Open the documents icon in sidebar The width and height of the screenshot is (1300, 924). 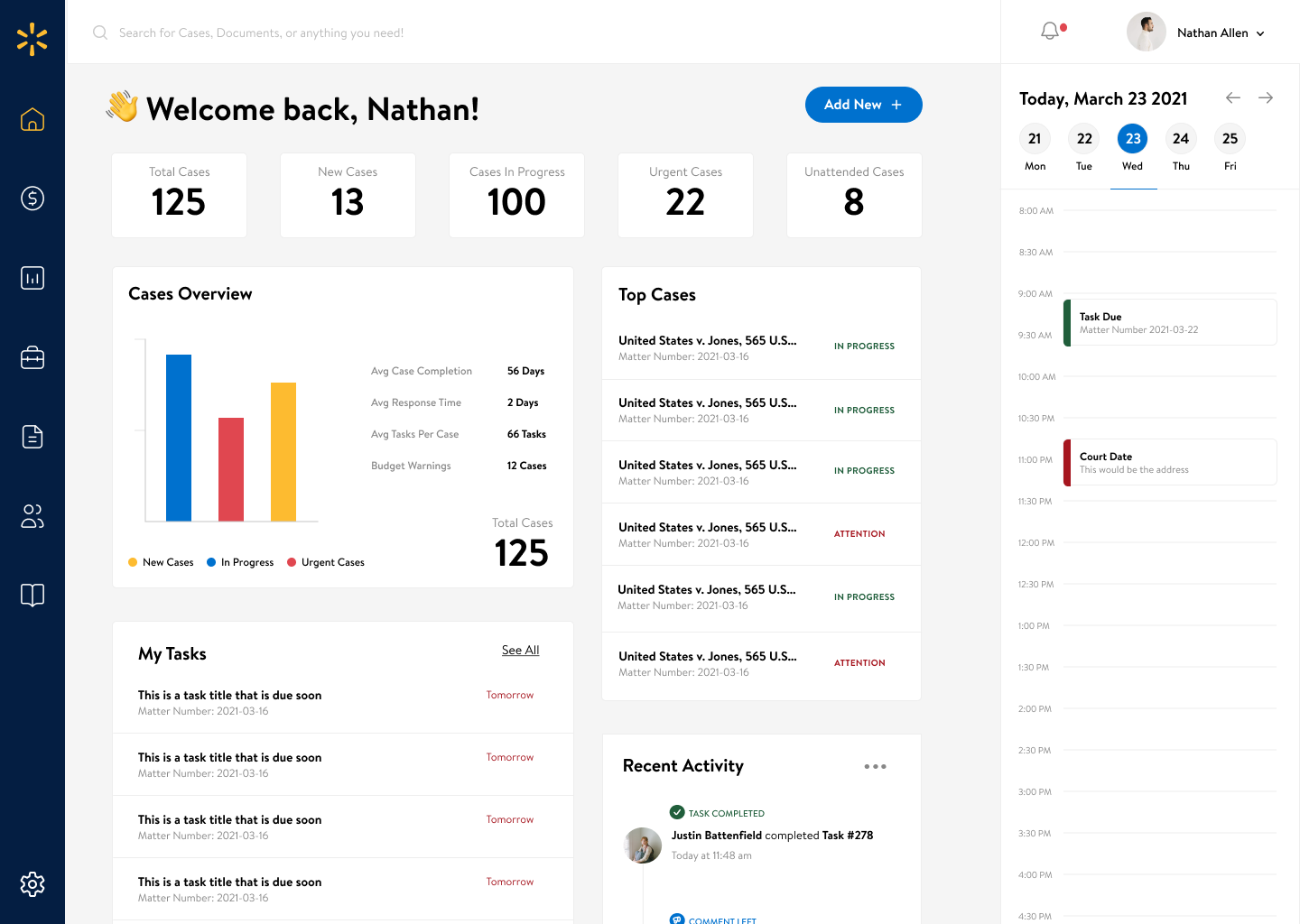pos(32,437)
